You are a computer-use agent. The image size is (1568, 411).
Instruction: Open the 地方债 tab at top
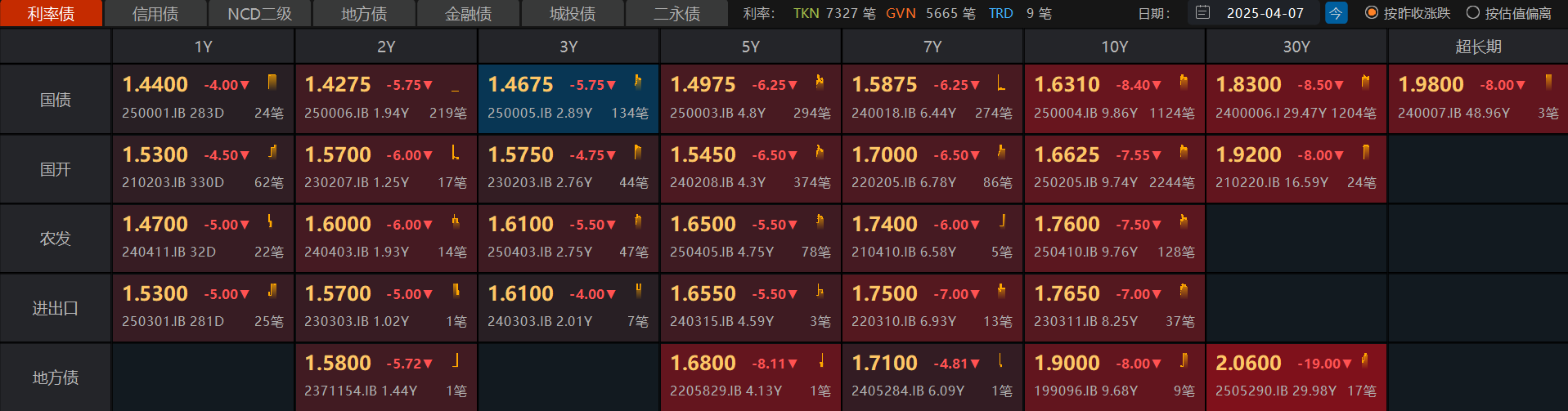click(364, 14)
